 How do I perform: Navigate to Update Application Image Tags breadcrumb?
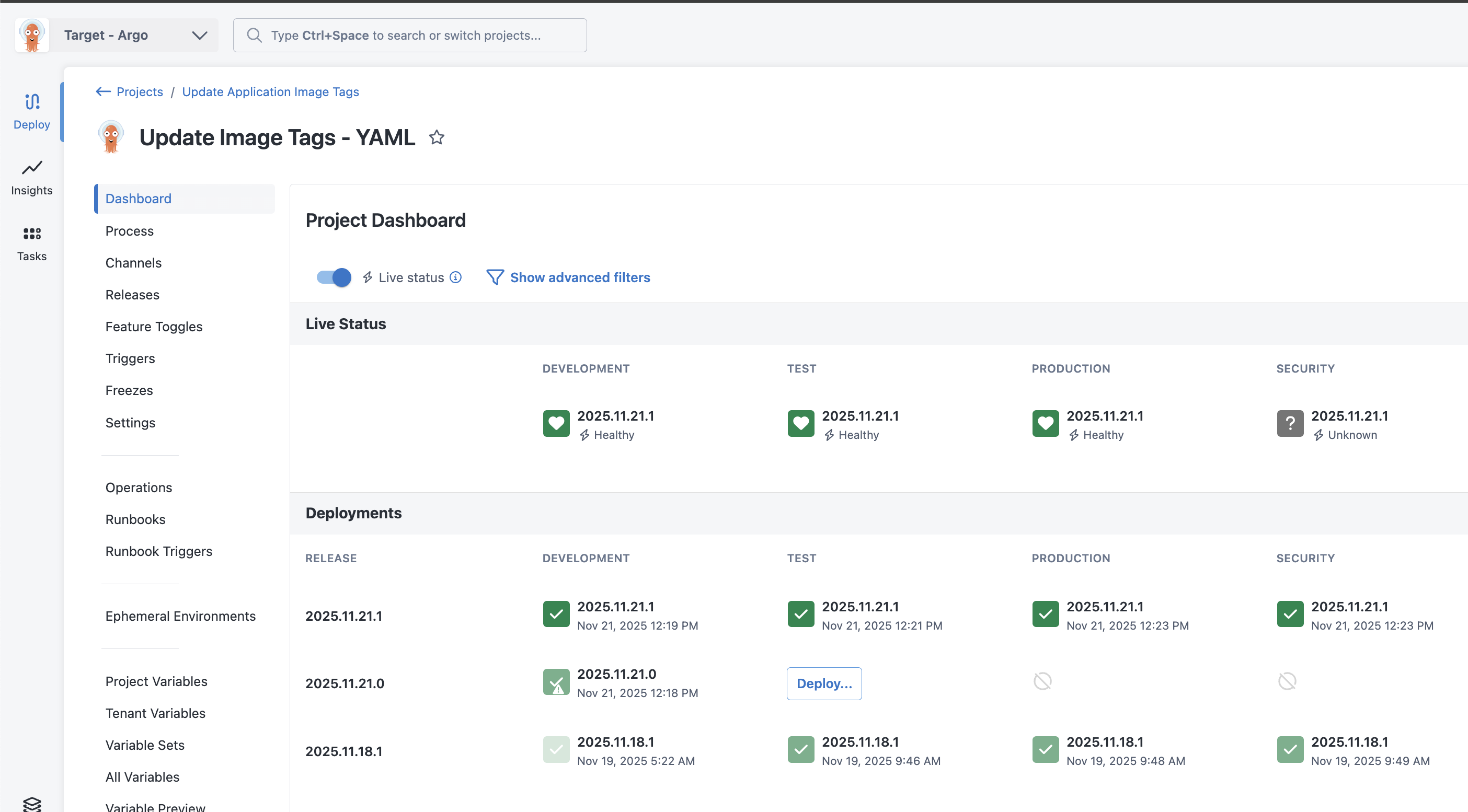(270, 91)
